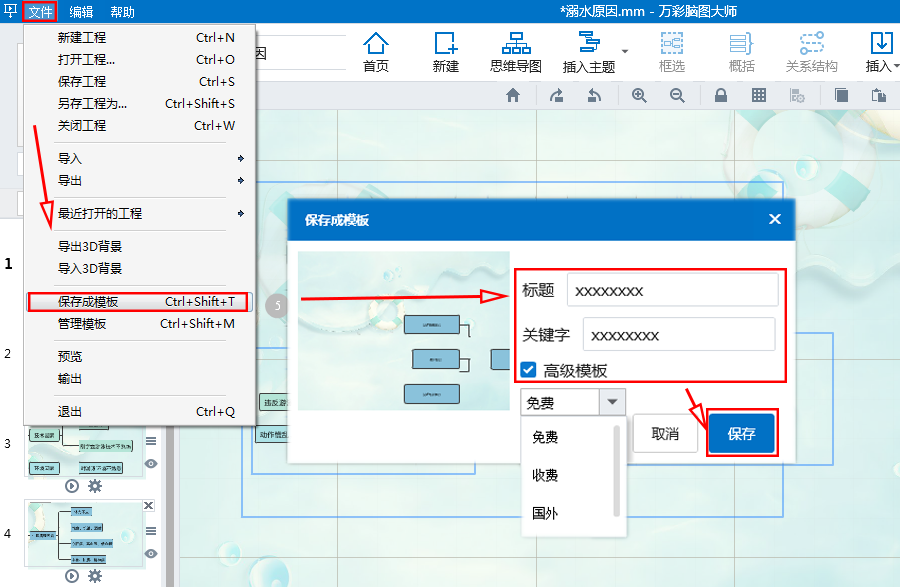The height and width of the screenshot is (587, 900).
Task: Open the 免费 pricing dropdown
Action: (x=573, y=403)
